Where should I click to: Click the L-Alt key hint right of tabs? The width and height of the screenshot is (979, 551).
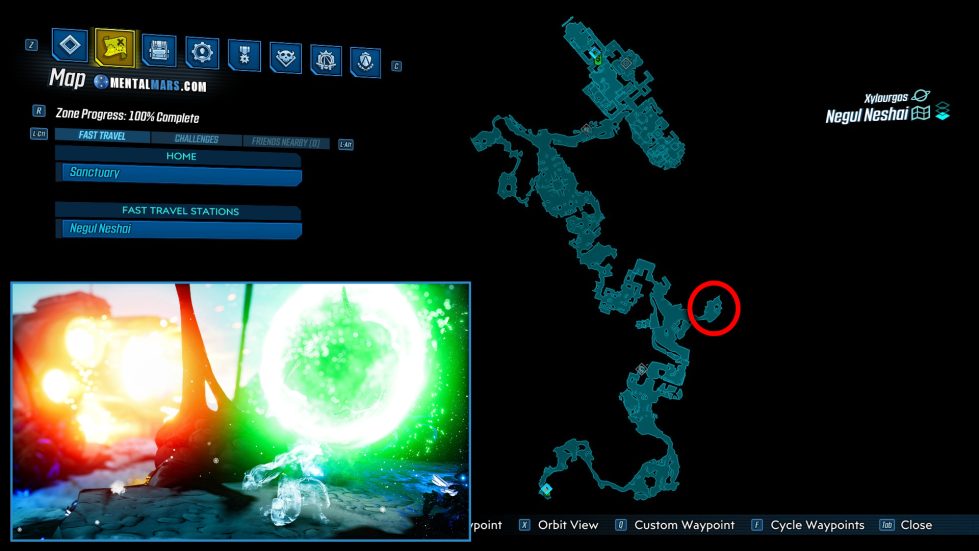click(x=345, y=144)
